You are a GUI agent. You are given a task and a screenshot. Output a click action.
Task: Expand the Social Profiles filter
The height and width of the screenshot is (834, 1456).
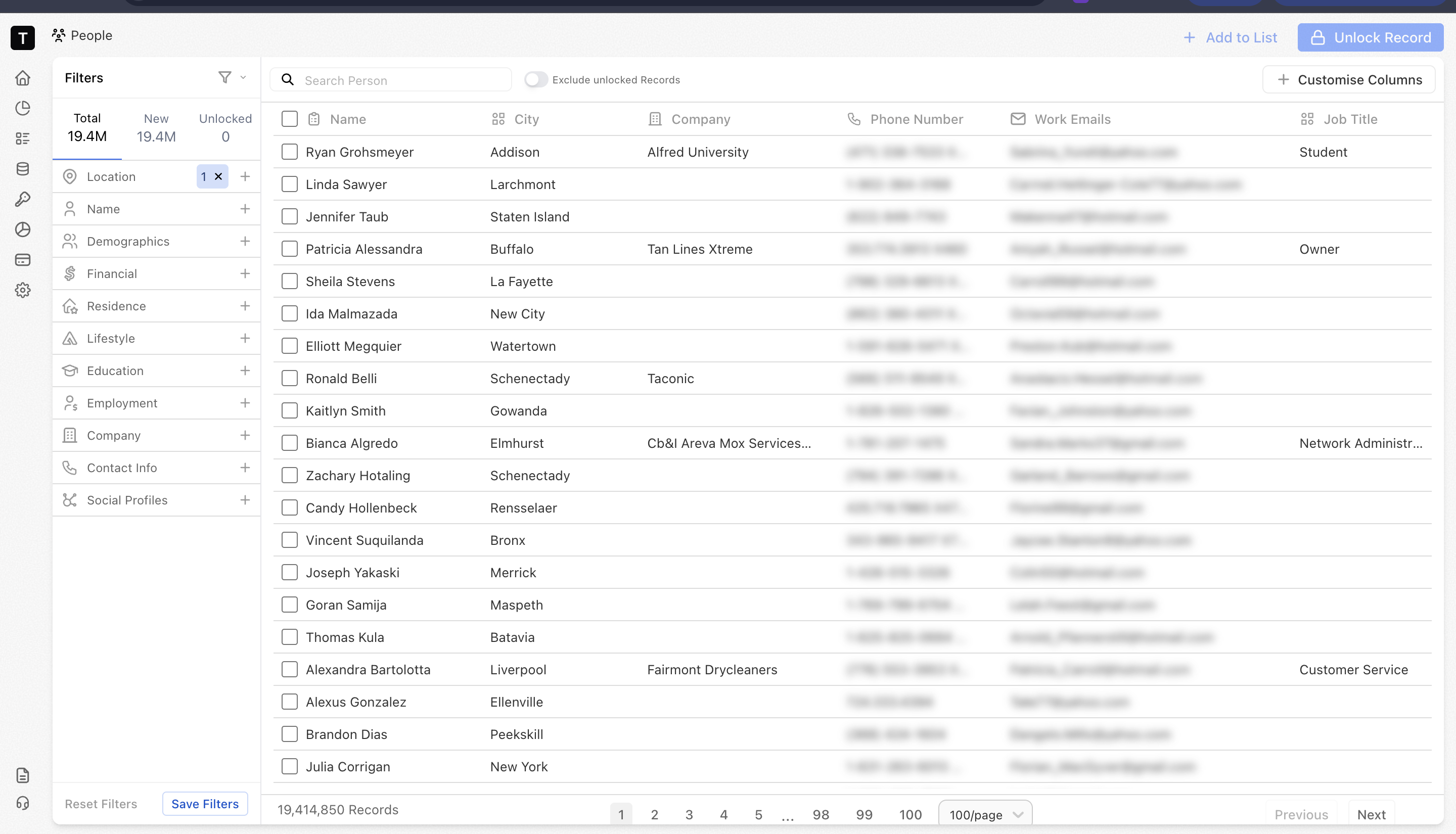point(245,500)
